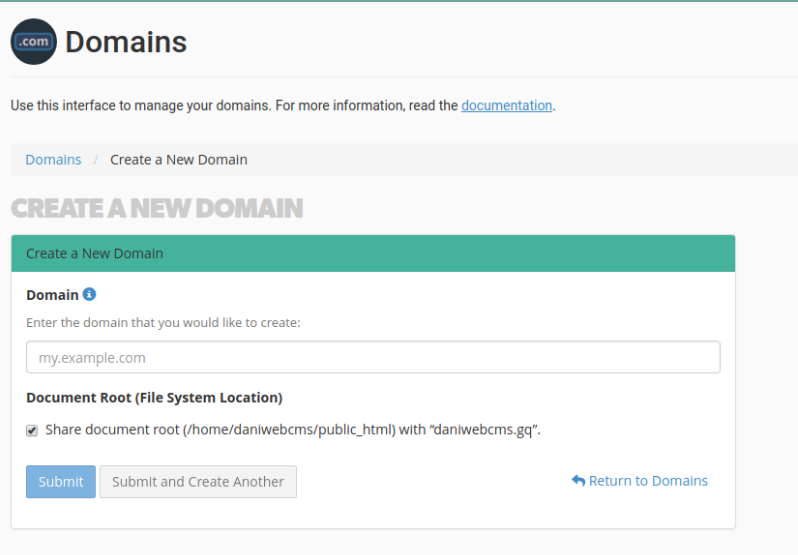Uncheck Share document root checkbox
Image resolution: width=798 pixels, height=555 pixels.
point(32,430)
